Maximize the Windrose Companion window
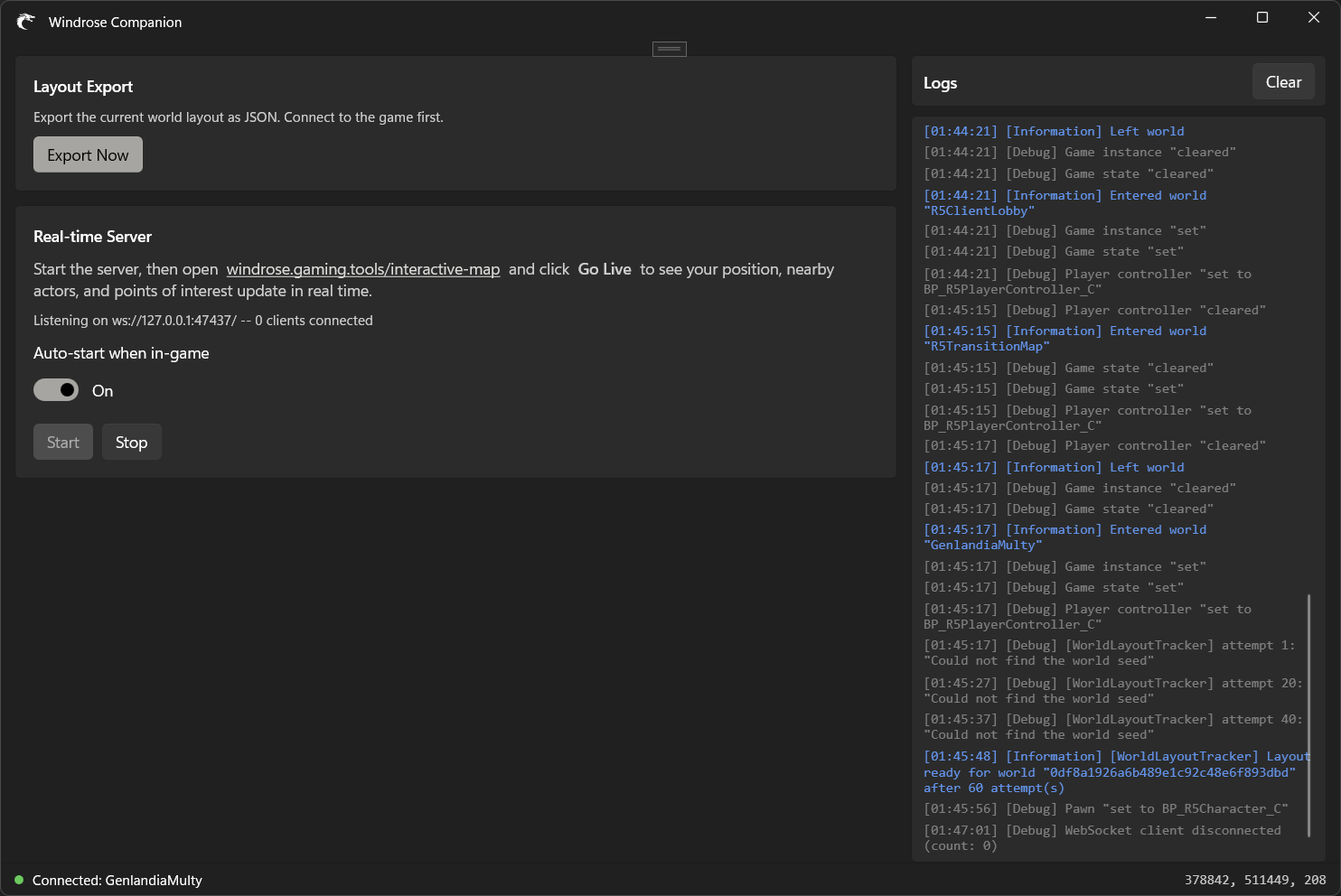The width and height of the screenshot is (1341, 896). click(x=1262, y=17)
